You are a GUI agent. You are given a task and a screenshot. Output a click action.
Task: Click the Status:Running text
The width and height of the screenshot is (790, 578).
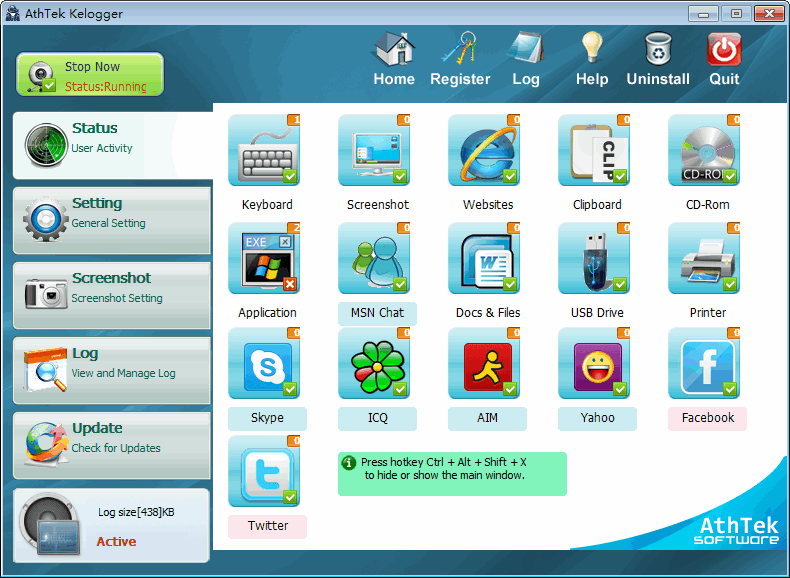[x=105, y=87]
